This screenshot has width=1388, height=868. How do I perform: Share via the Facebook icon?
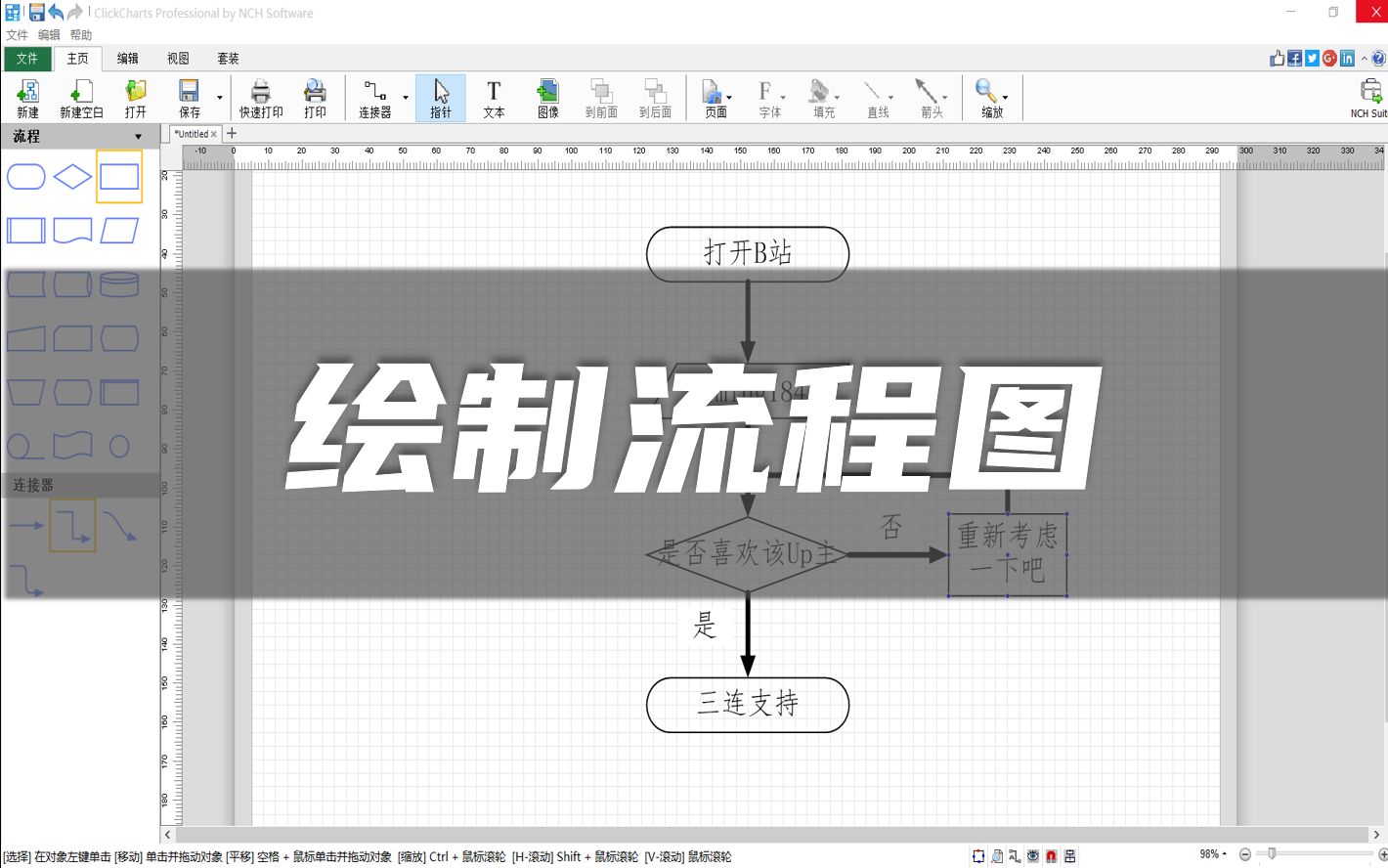1294,59
